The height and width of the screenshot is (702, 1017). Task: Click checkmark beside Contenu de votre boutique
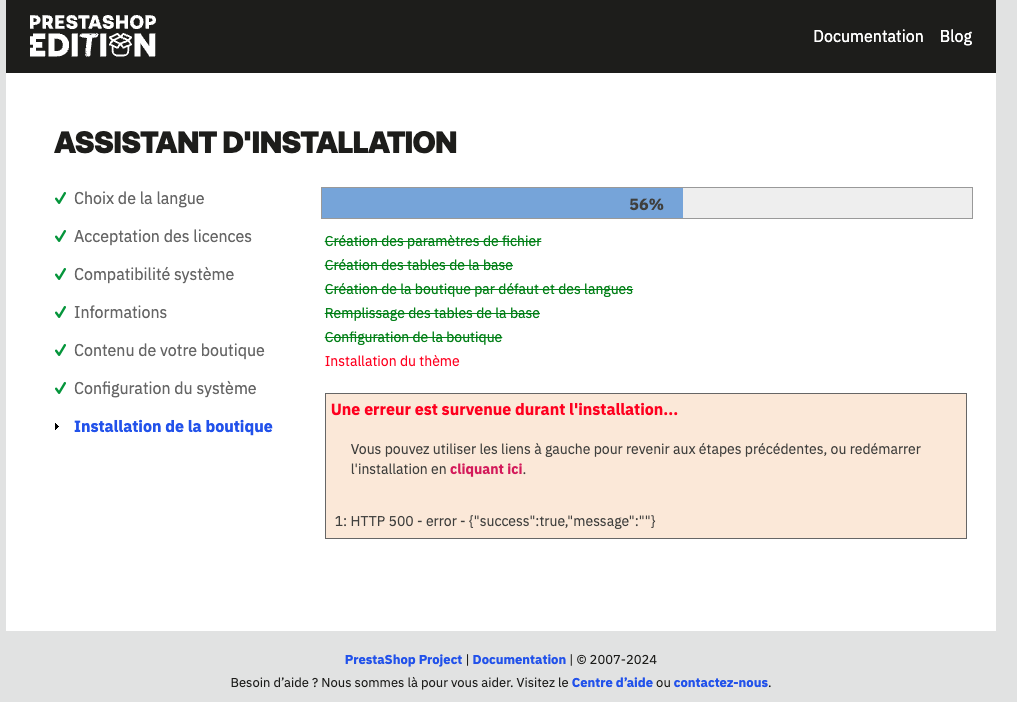(x=60, y=351)
